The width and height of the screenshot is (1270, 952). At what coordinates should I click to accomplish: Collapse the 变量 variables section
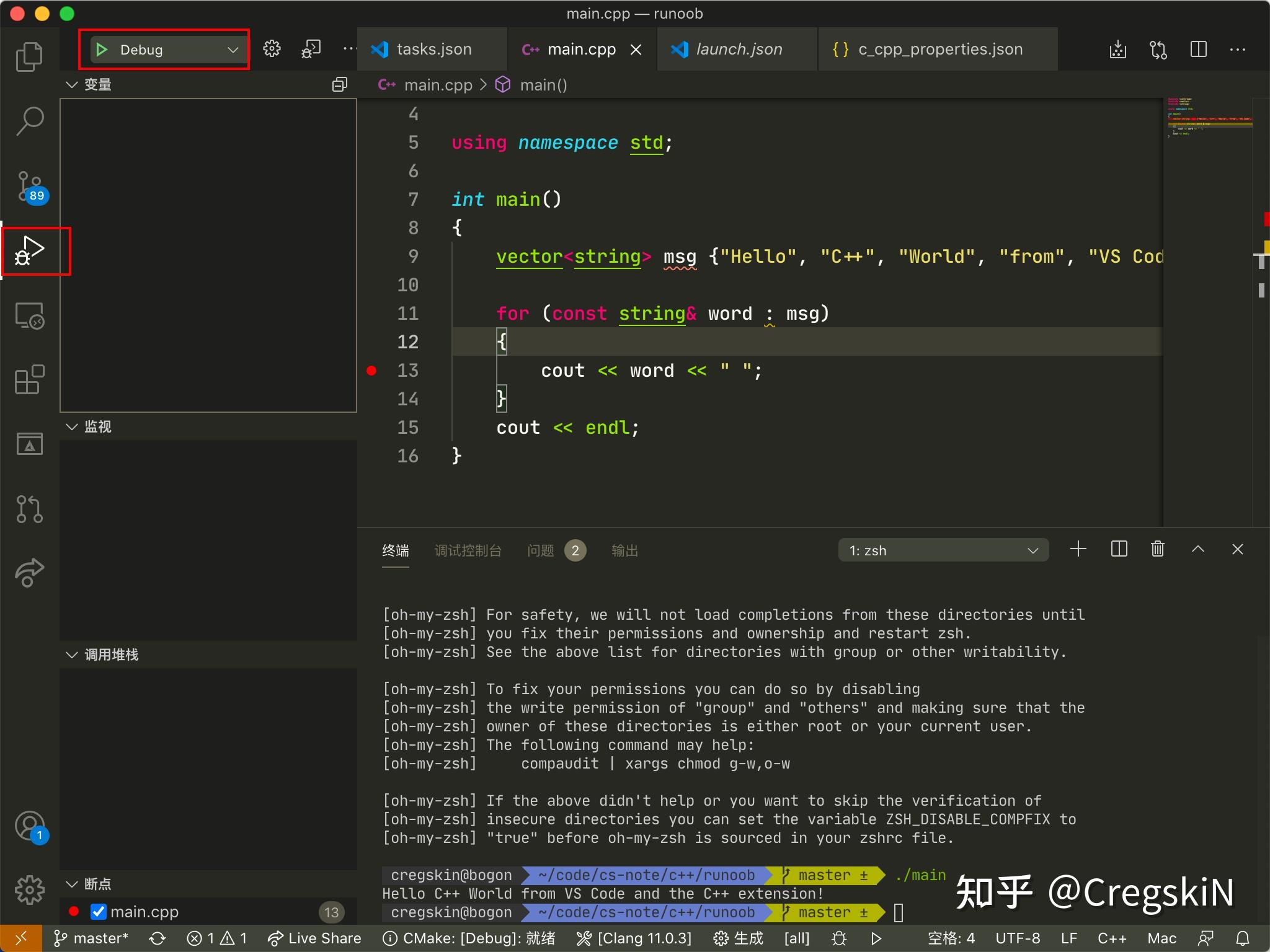72,84
